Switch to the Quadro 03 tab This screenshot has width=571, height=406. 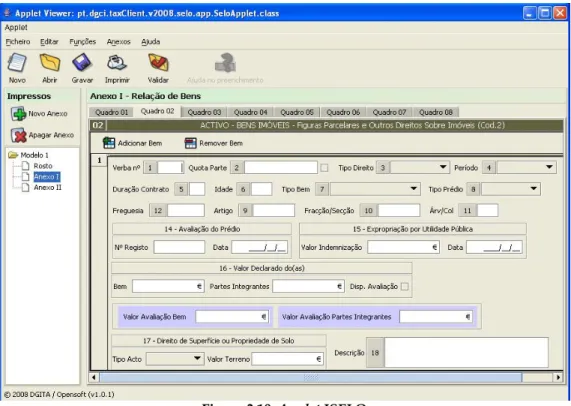pos(204,113)
